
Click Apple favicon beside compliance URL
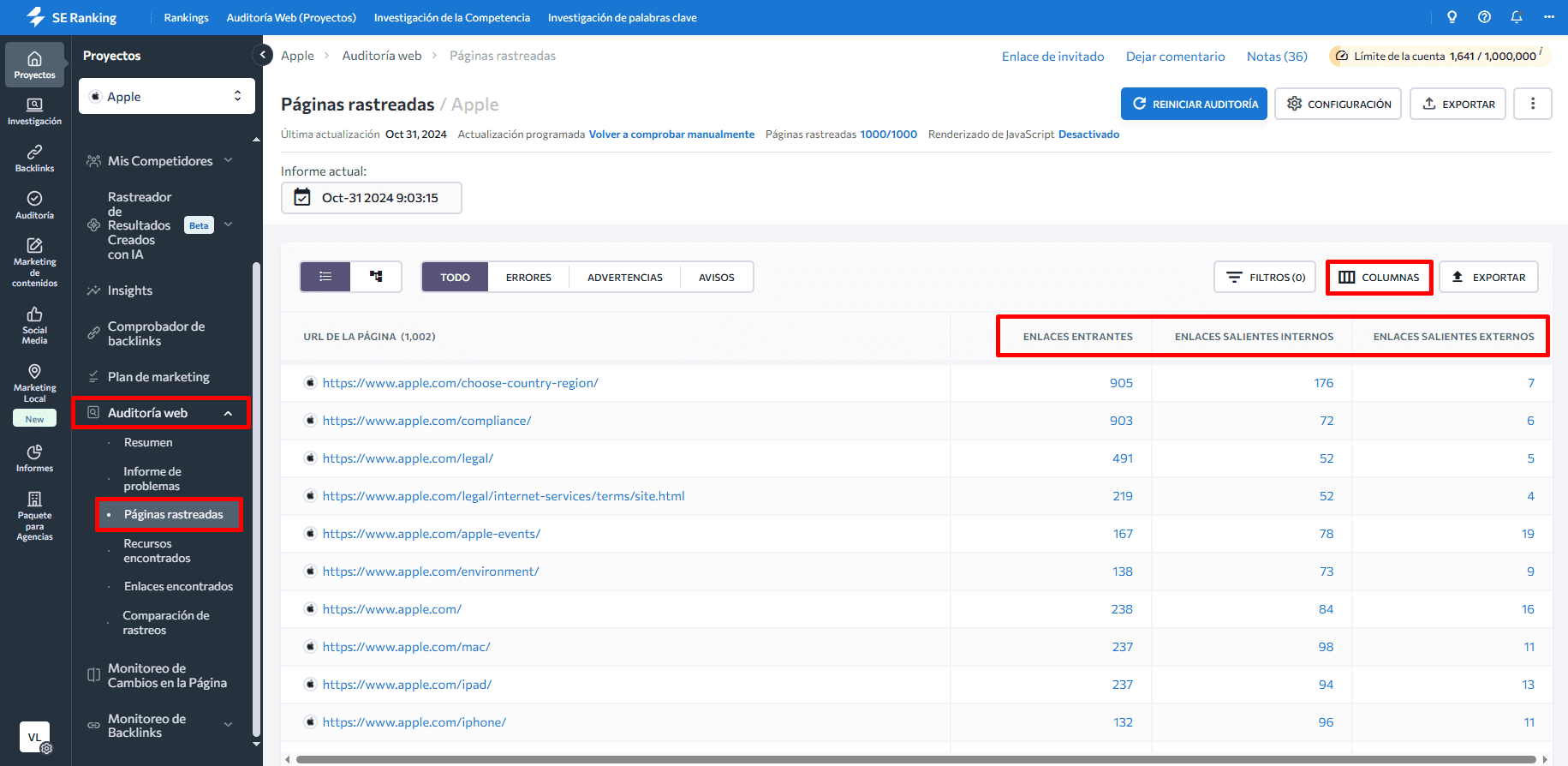(x=310, y=421)
